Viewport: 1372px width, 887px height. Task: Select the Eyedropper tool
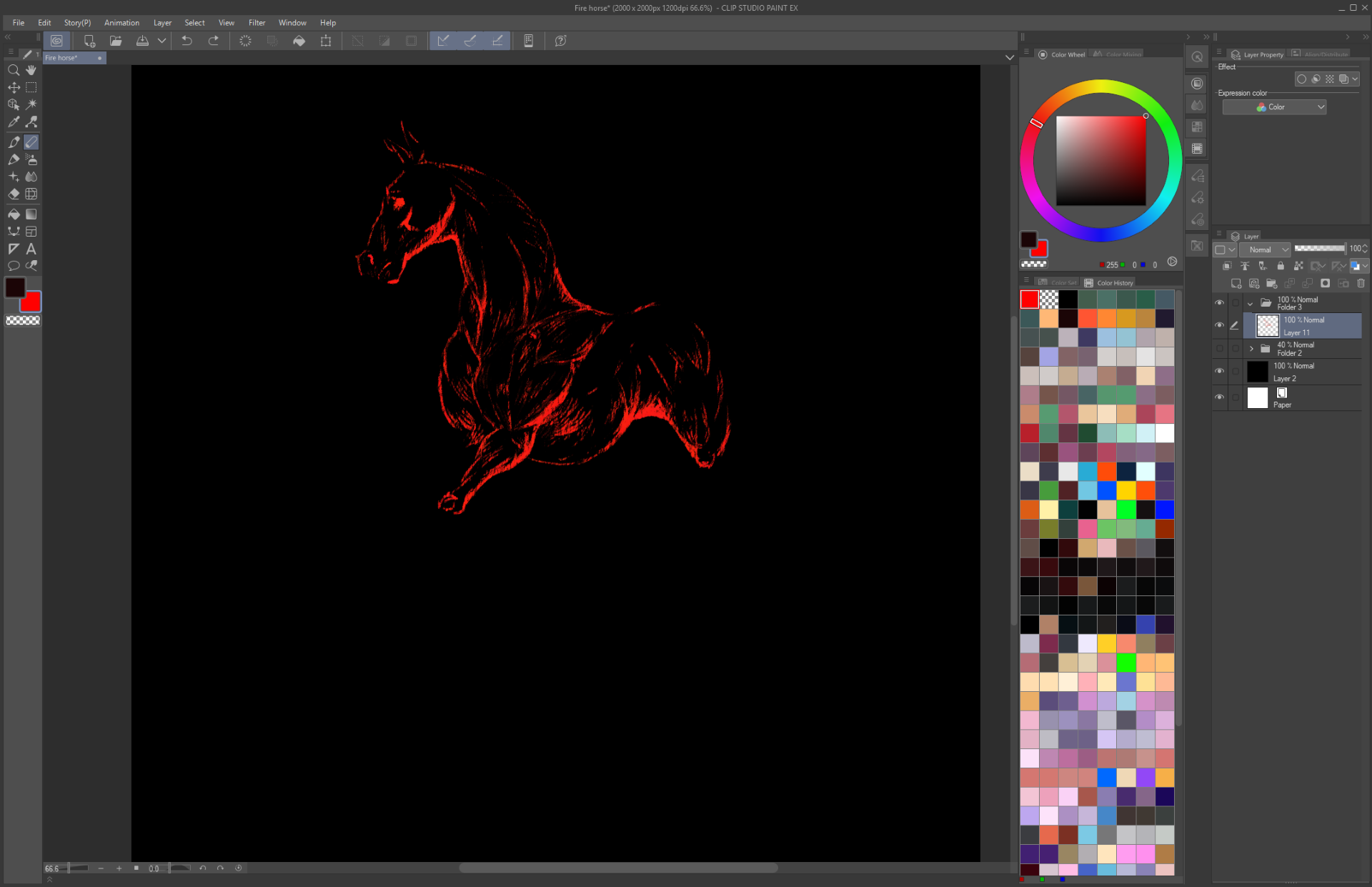click(x=14, y=122)
